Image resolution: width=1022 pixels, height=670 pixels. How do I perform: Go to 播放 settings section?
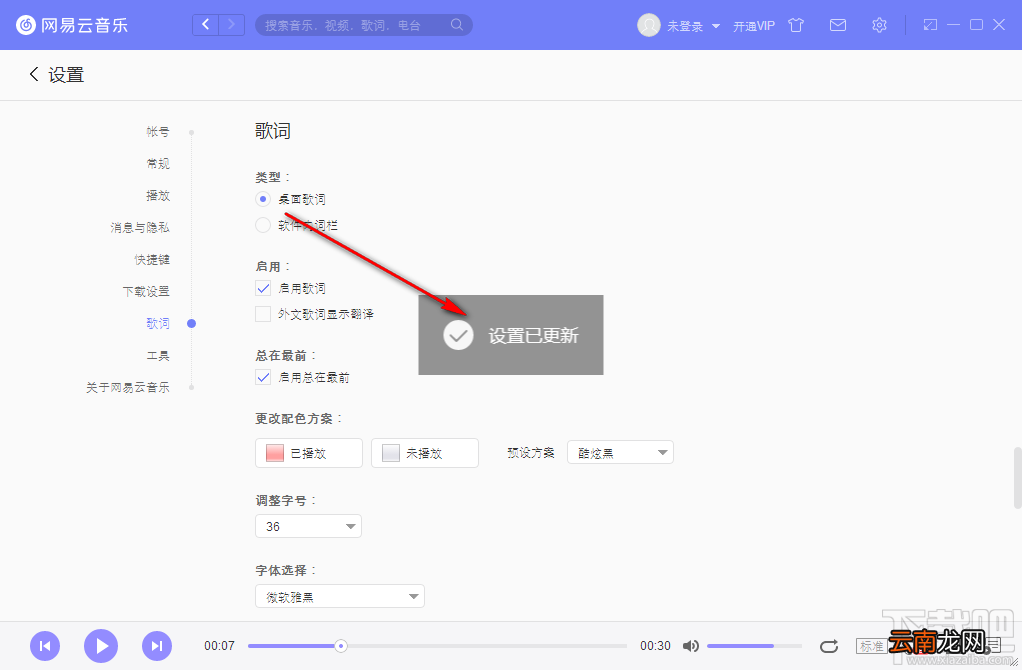[158, 196]
